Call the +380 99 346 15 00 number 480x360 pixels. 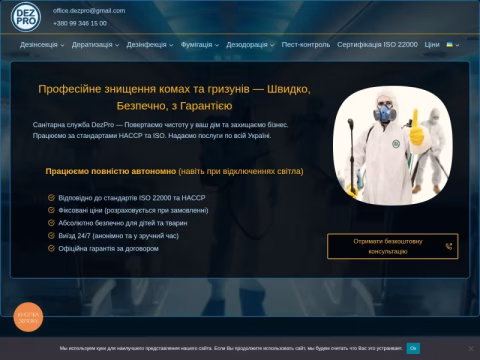click(x=80, y=23)
